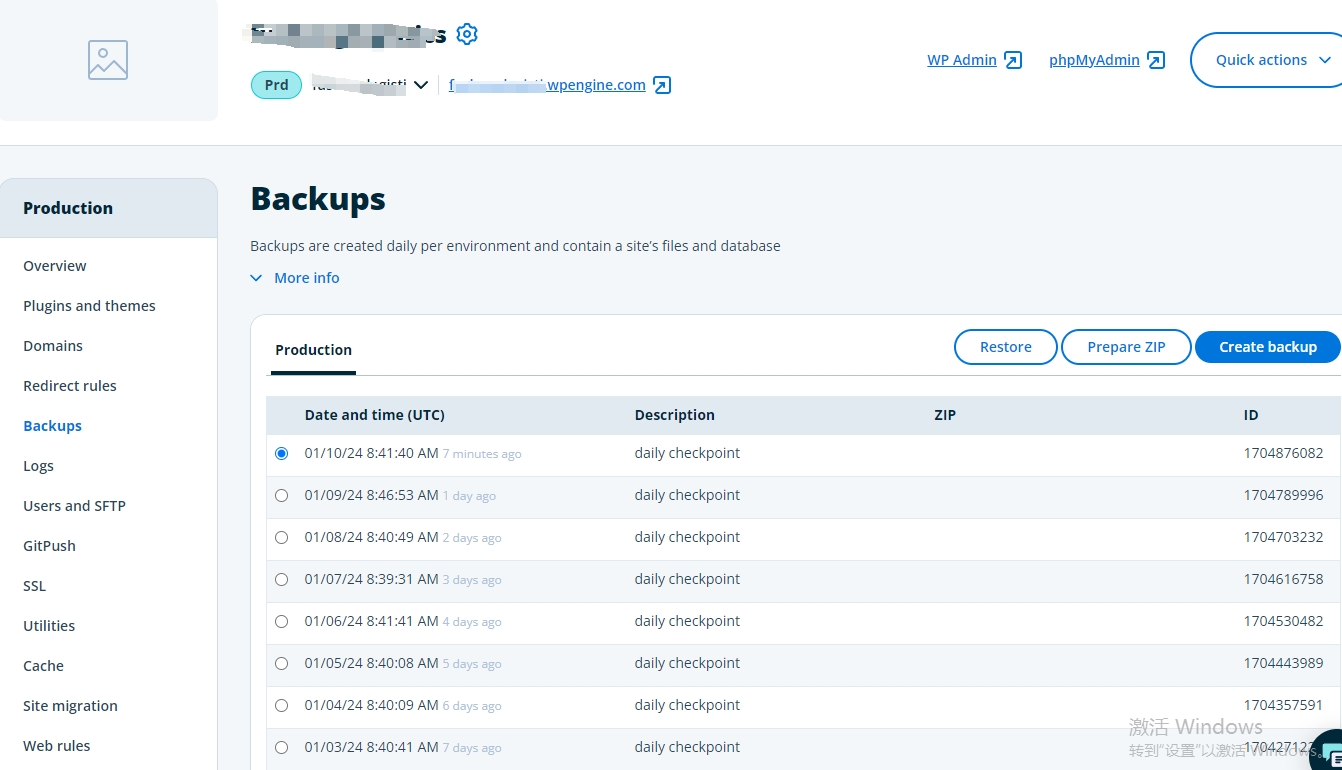This screenshot has width=1342, height=770.
Task: Go to Plugins and themes in sidebar
Action: pyautogui.click(x=89, y=306)
